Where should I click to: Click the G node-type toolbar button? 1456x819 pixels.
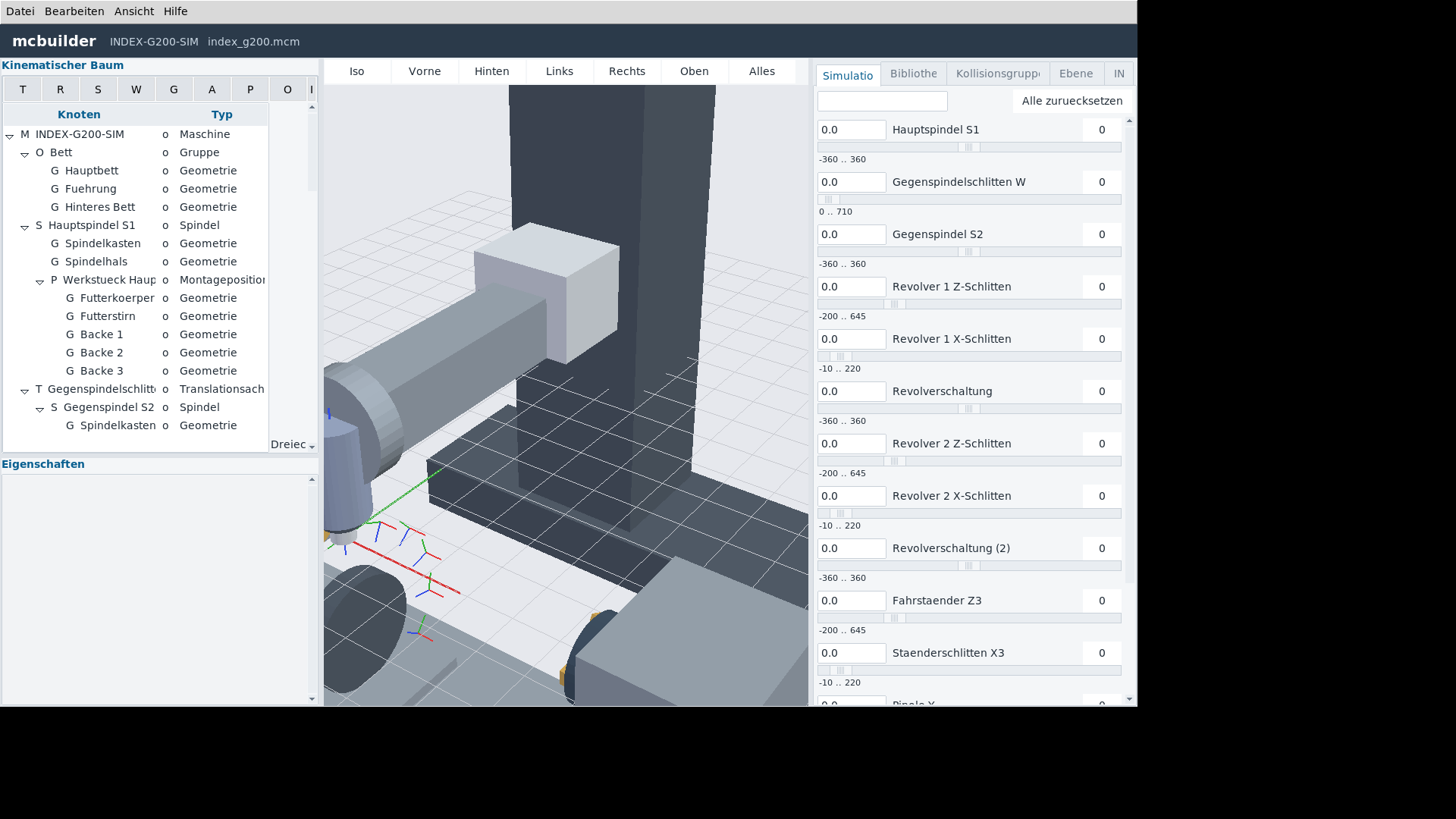[174, 89]
